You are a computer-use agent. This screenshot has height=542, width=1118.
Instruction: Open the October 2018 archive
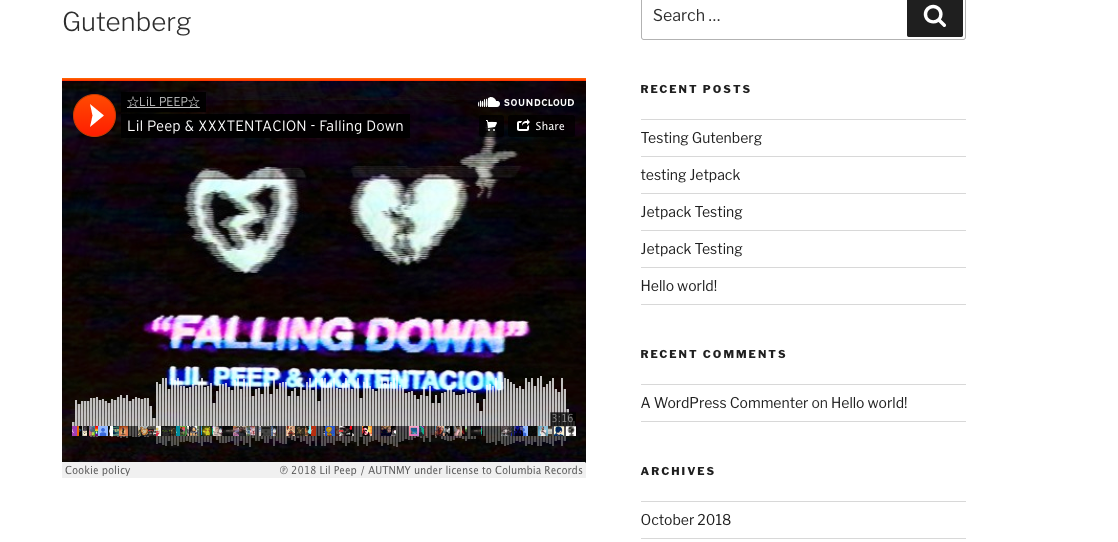tap(685, 520)
